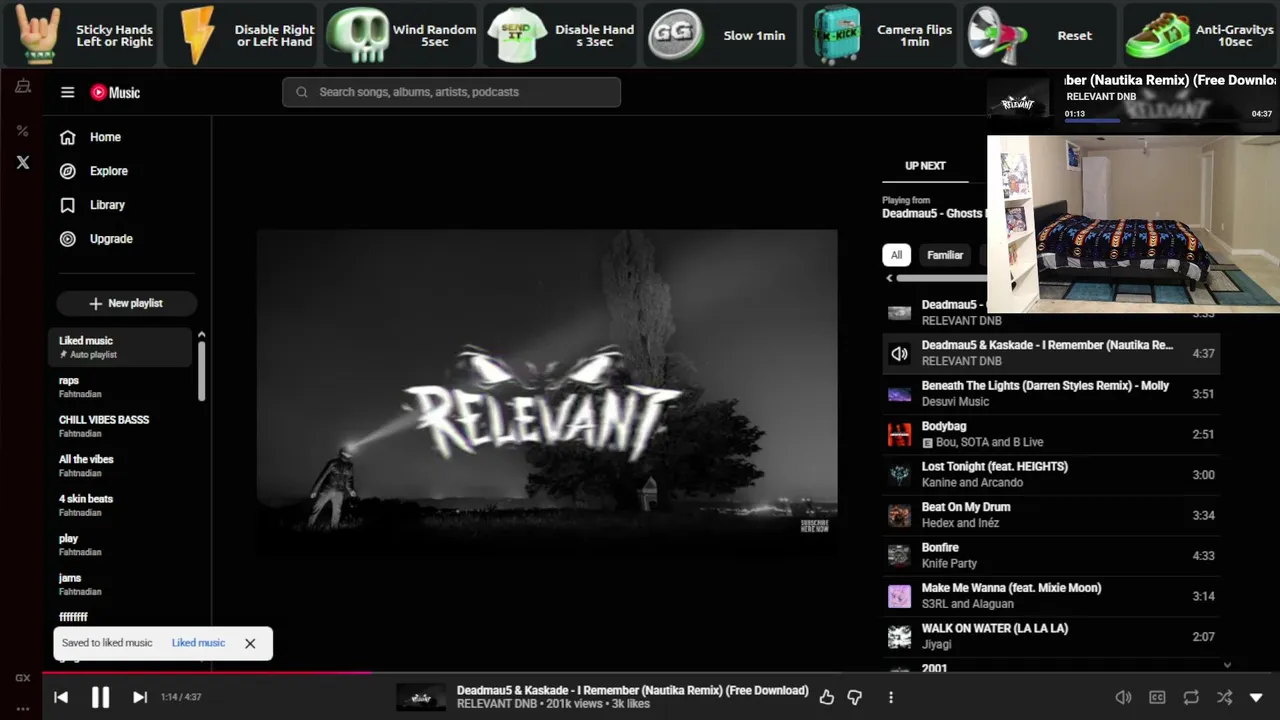Click the 'Liked music' link in toast
Screen dimensions: 1280x720
[198, 643]
